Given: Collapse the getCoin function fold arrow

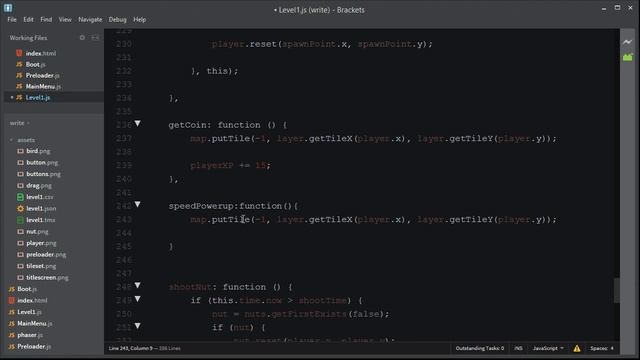Looking at the screenshot, I should [x=138, y=123].
